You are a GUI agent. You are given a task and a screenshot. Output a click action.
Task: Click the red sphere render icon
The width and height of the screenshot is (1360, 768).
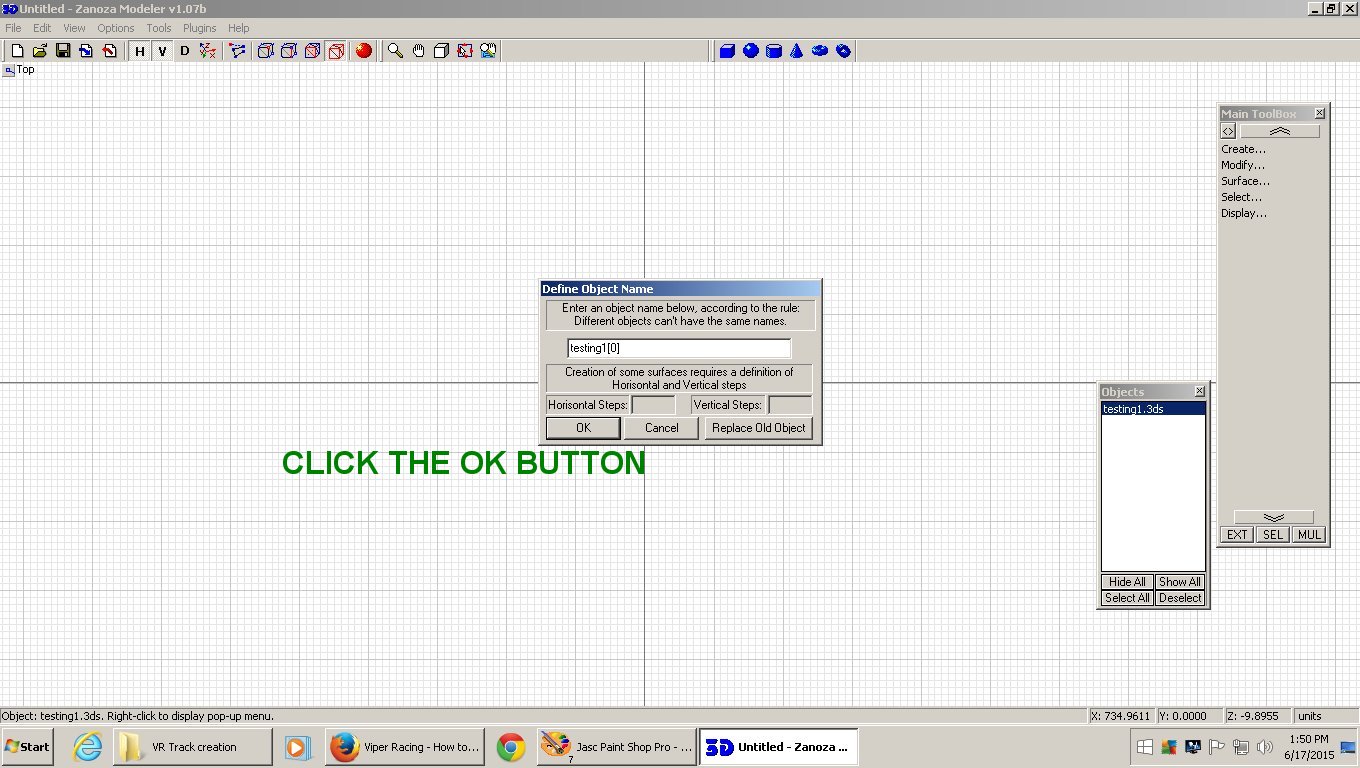point(364,51)
